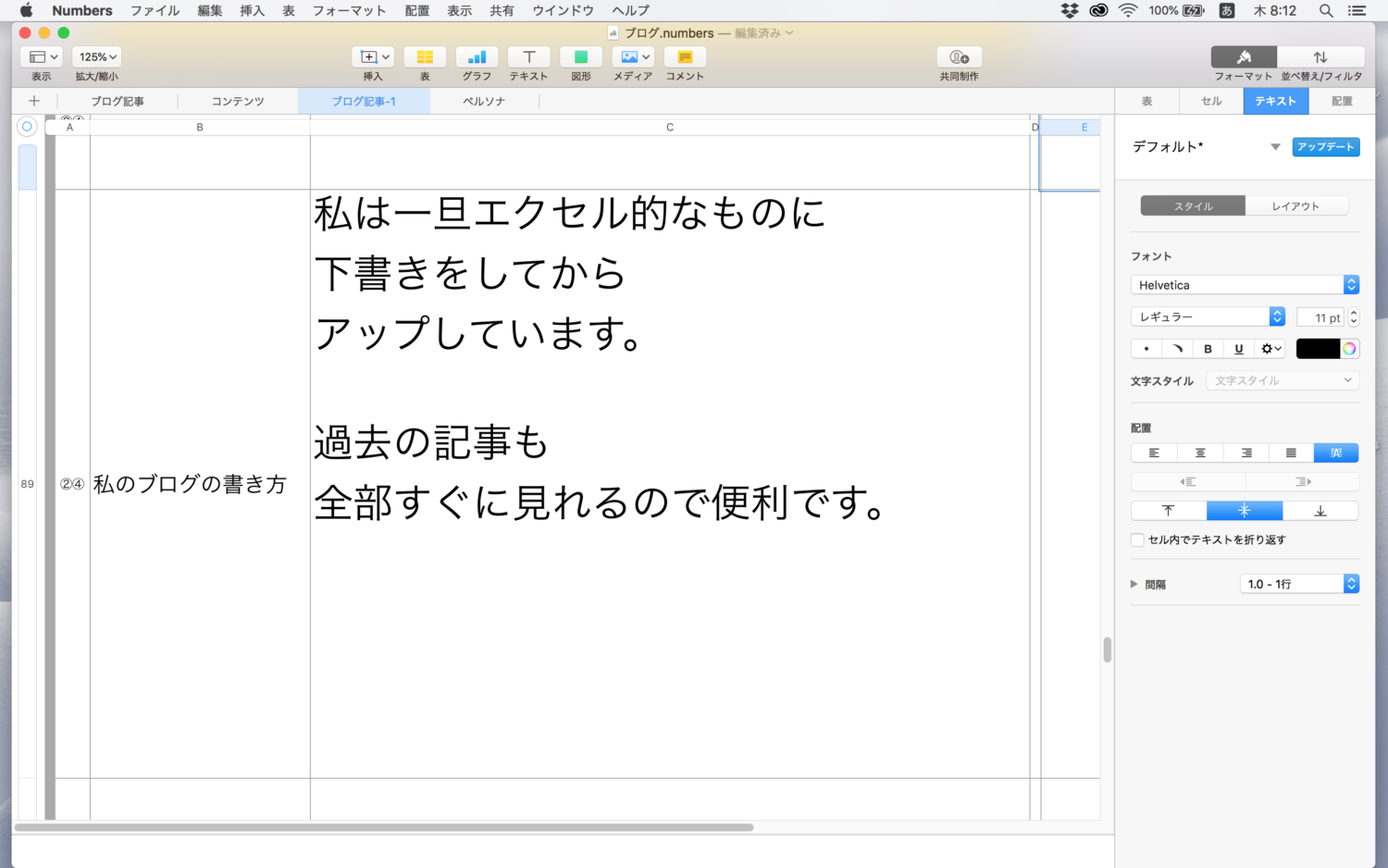Toggle the italic slanted-stroke button
1388x868 pixels.
1177,349
